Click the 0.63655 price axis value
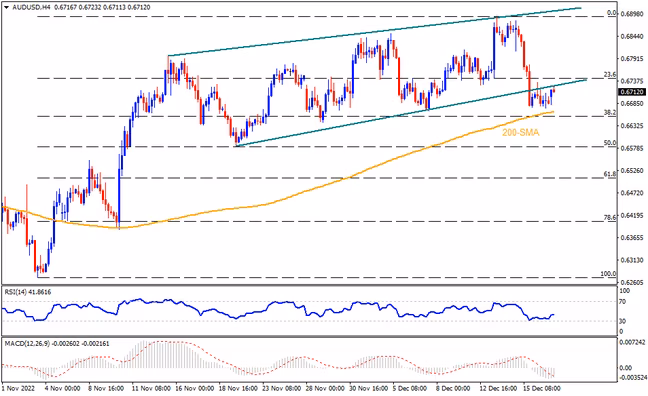 (x=632, y=238)
